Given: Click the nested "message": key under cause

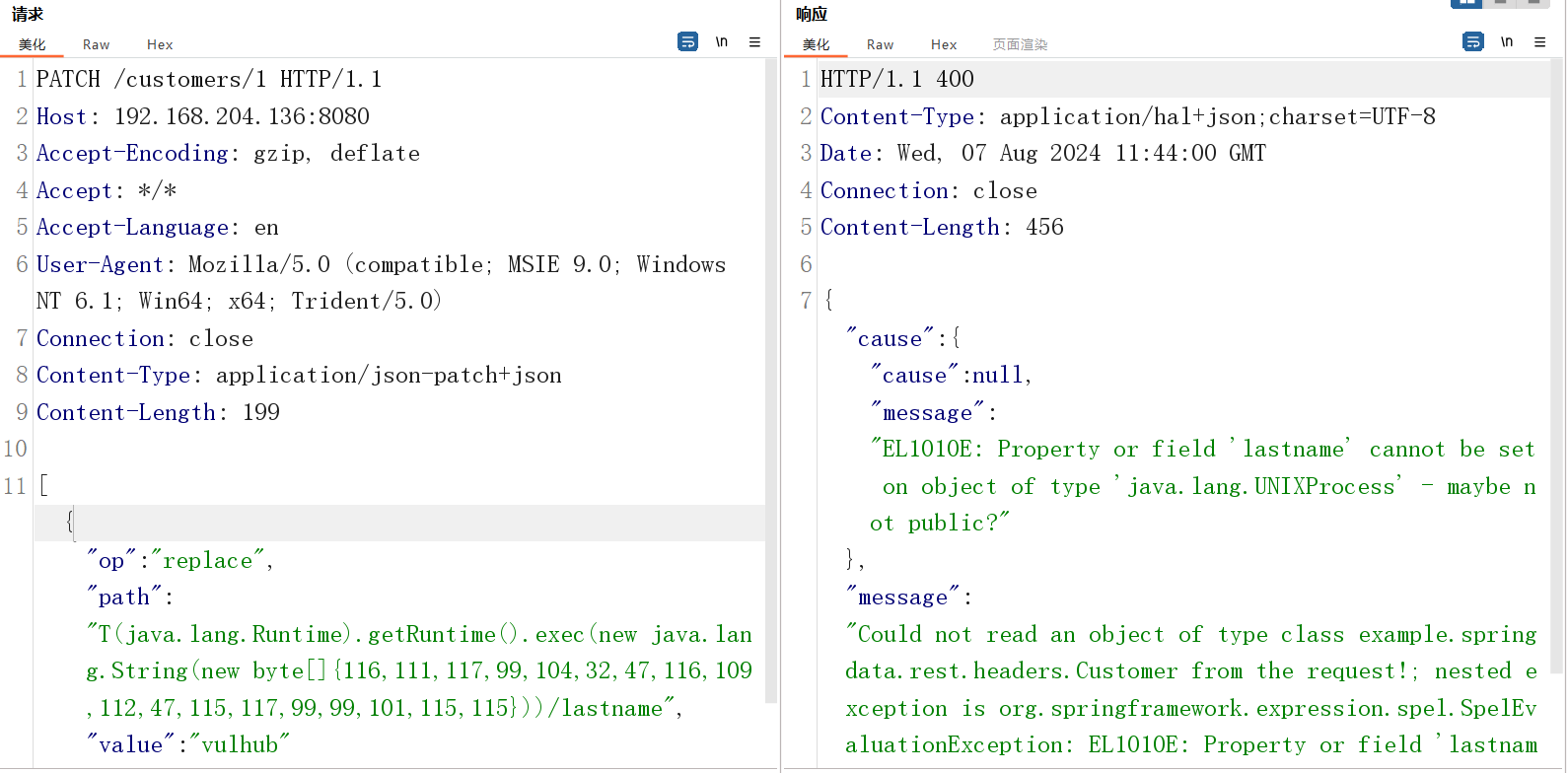Looking at the screenshot, I should (x=933, y=412).
